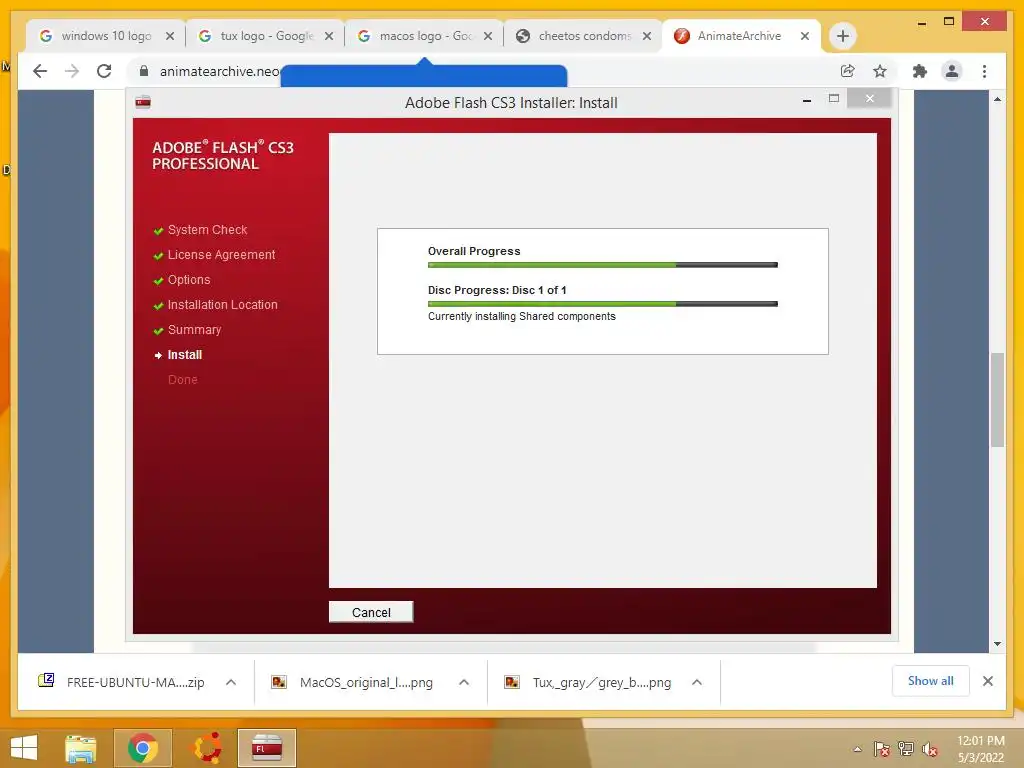The width and height of the screenshot is (1024, 768).
Task: Select the Done step in sidebar
Action: pos(182,379)
